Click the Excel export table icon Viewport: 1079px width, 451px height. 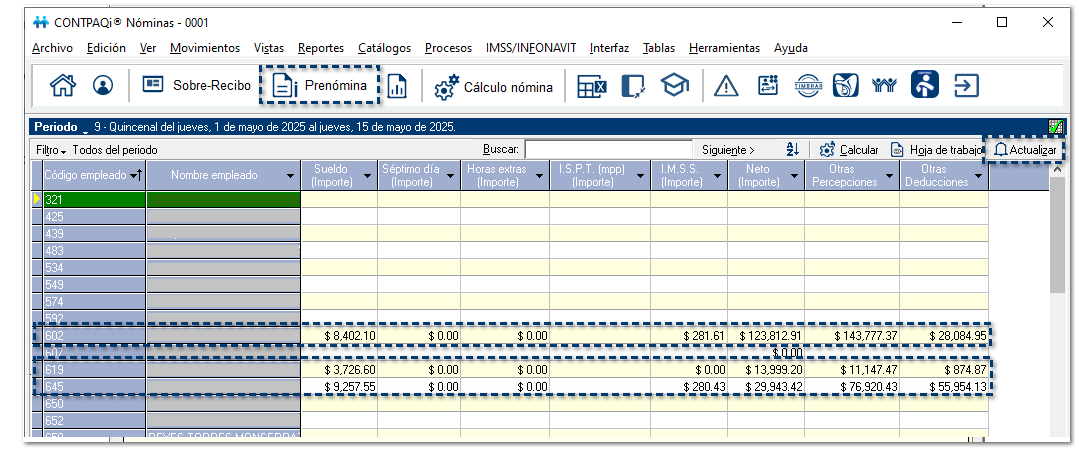[x=592, y=87]
